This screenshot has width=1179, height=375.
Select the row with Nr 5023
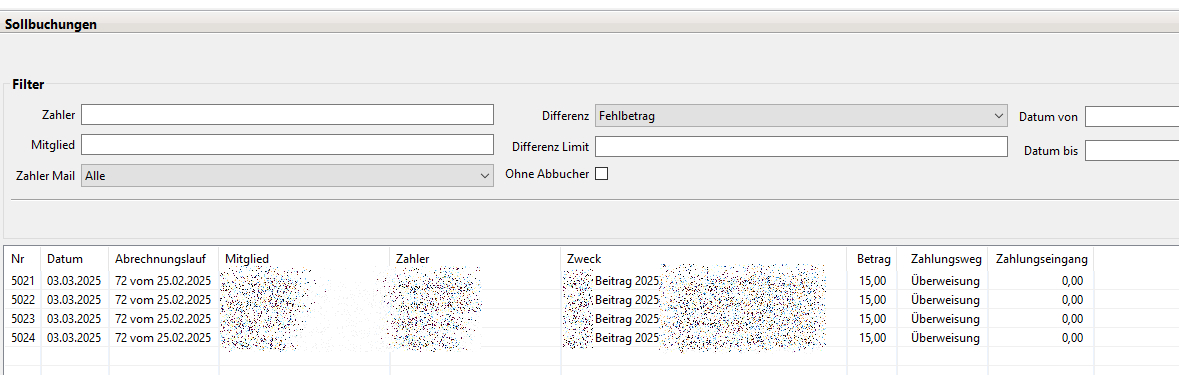click(x=549, y=319)
